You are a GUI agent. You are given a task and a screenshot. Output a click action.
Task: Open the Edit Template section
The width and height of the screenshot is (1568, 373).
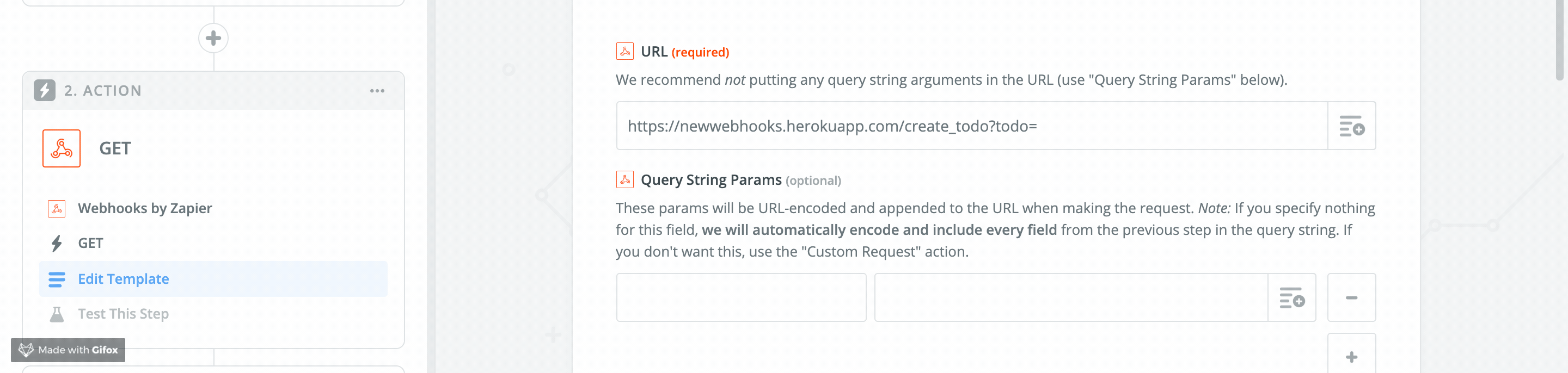[123, 279]
